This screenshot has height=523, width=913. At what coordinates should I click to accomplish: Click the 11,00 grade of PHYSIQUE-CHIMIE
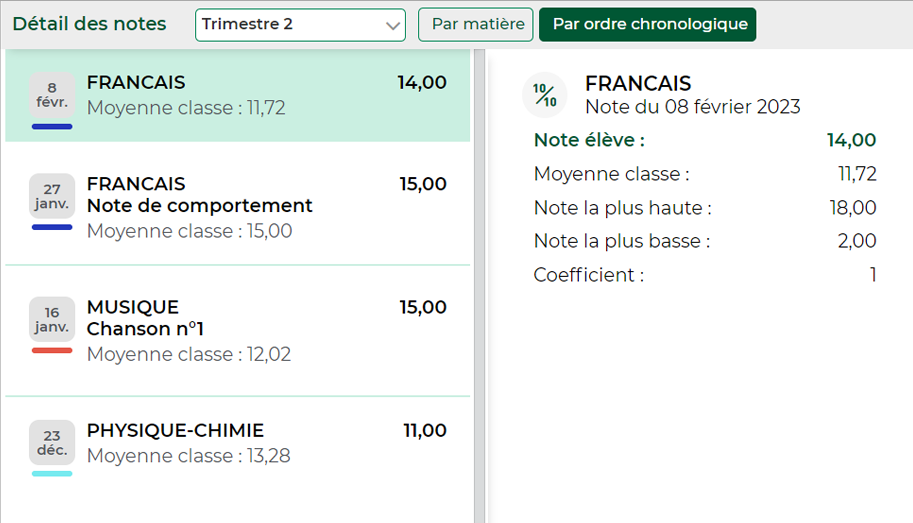coord(425,430)
